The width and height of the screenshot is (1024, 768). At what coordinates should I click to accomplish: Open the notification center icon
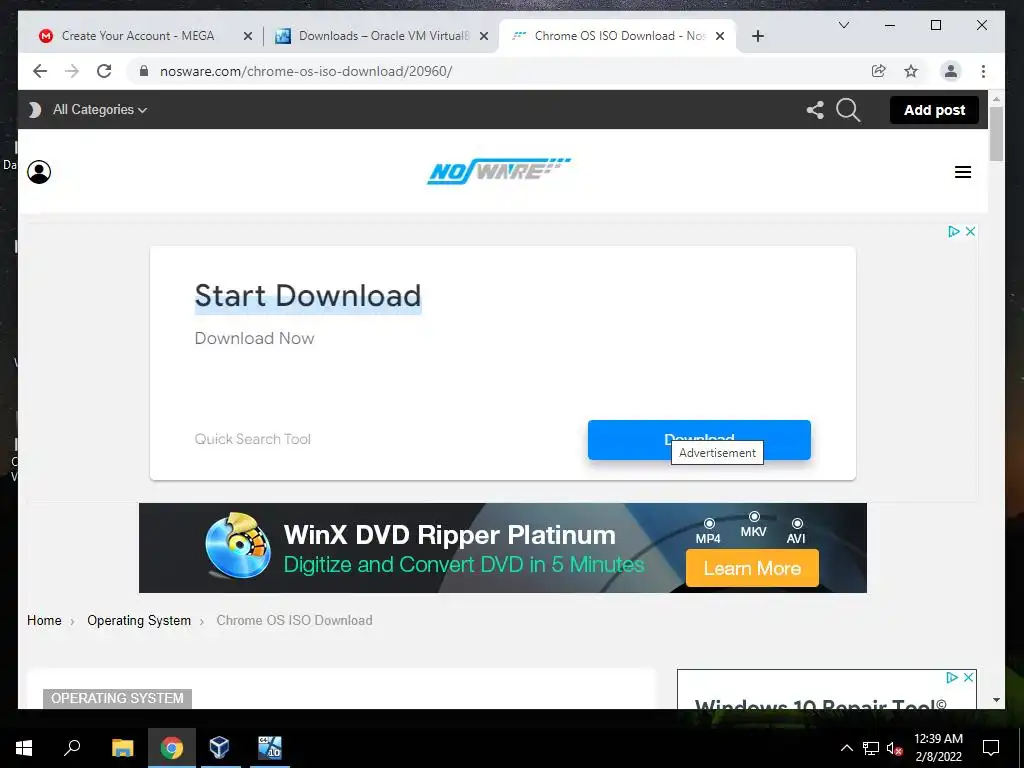991,748
